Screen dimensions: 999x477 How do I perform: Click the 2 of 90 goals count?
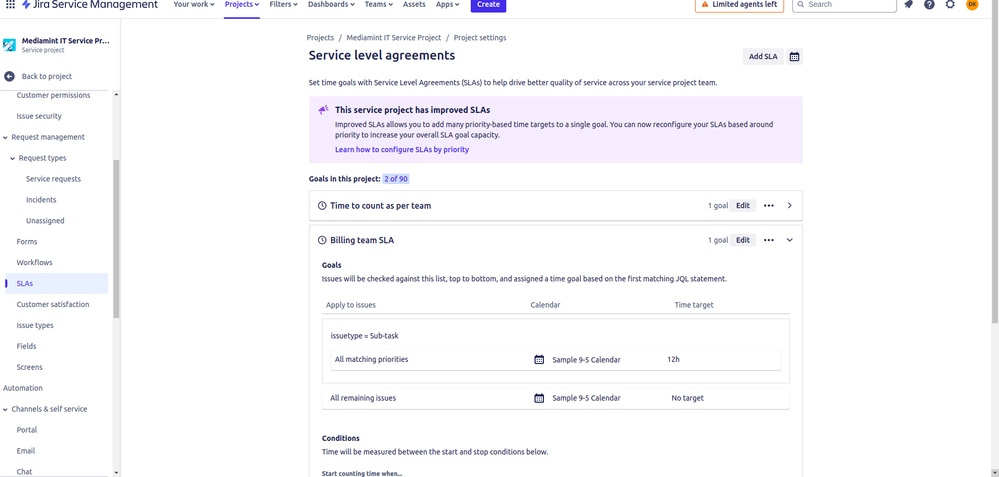[x=396, y=179]
